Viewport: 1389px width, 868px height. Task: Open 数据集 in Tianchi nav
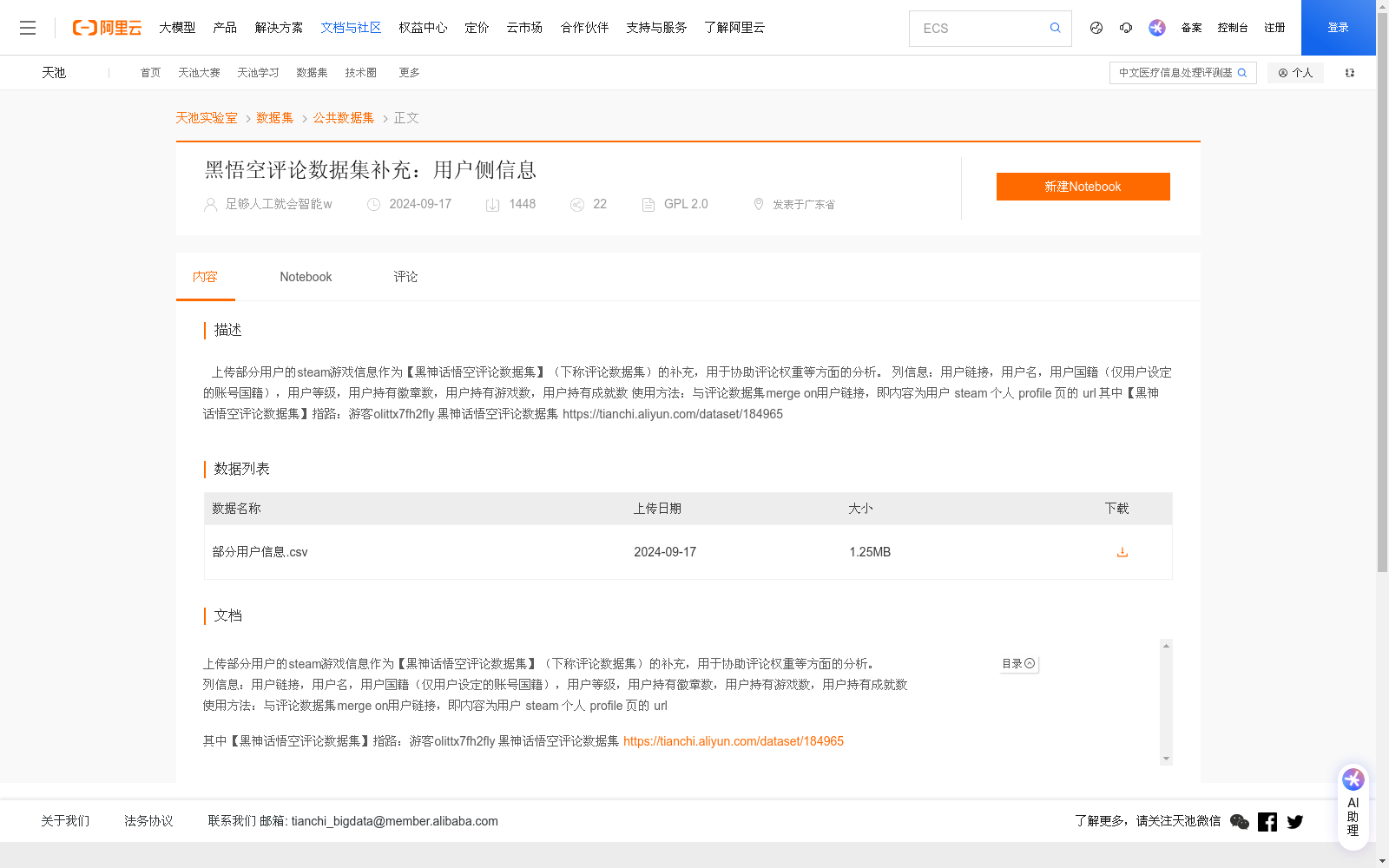(x=312, y=73)
